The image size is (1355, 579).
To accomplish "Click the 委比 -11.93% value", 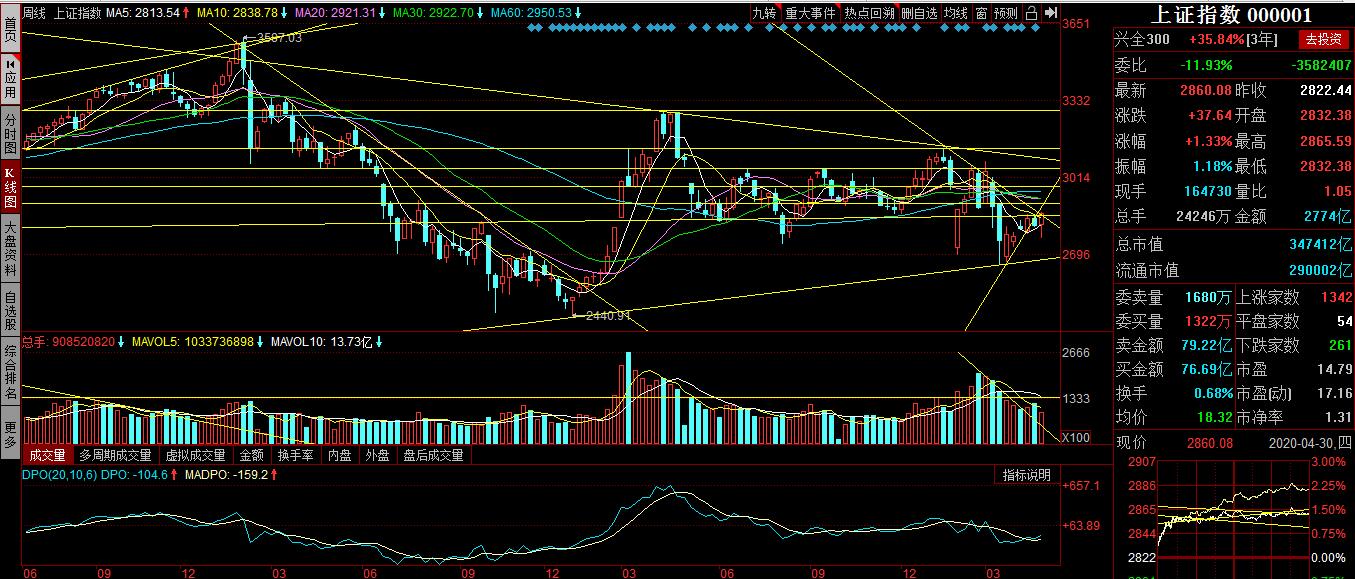I will coord(1204,65).
